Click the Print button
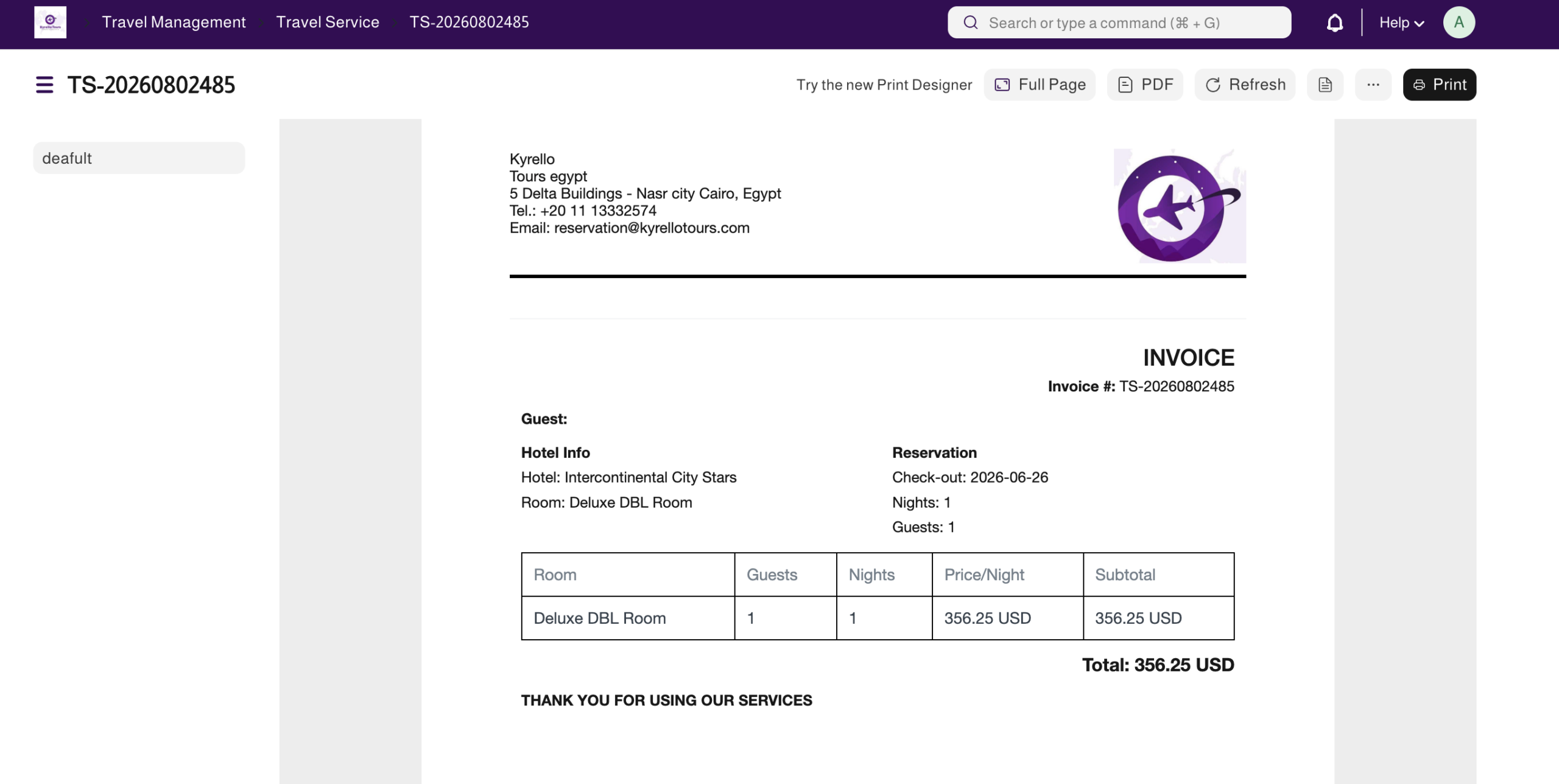 [1439, 85]
